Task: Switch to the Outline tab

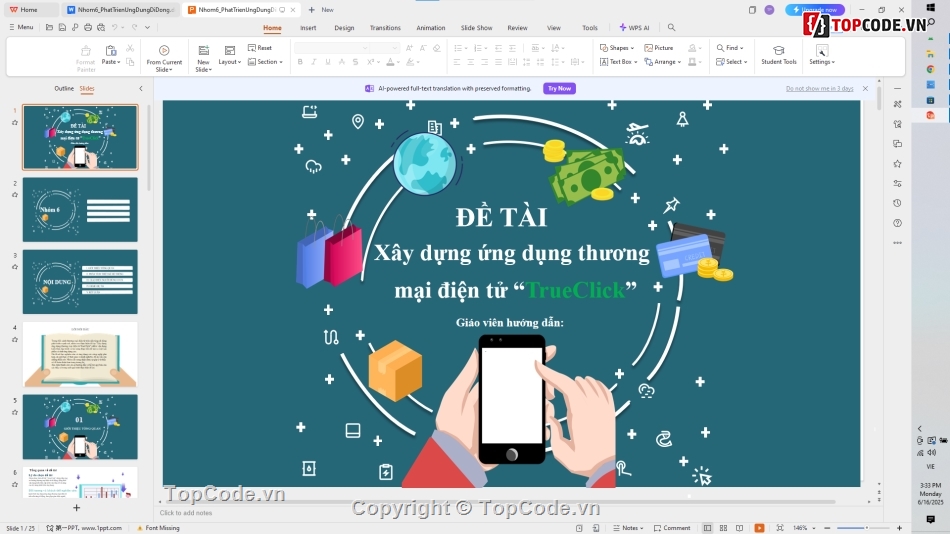Action: (64, 88)
